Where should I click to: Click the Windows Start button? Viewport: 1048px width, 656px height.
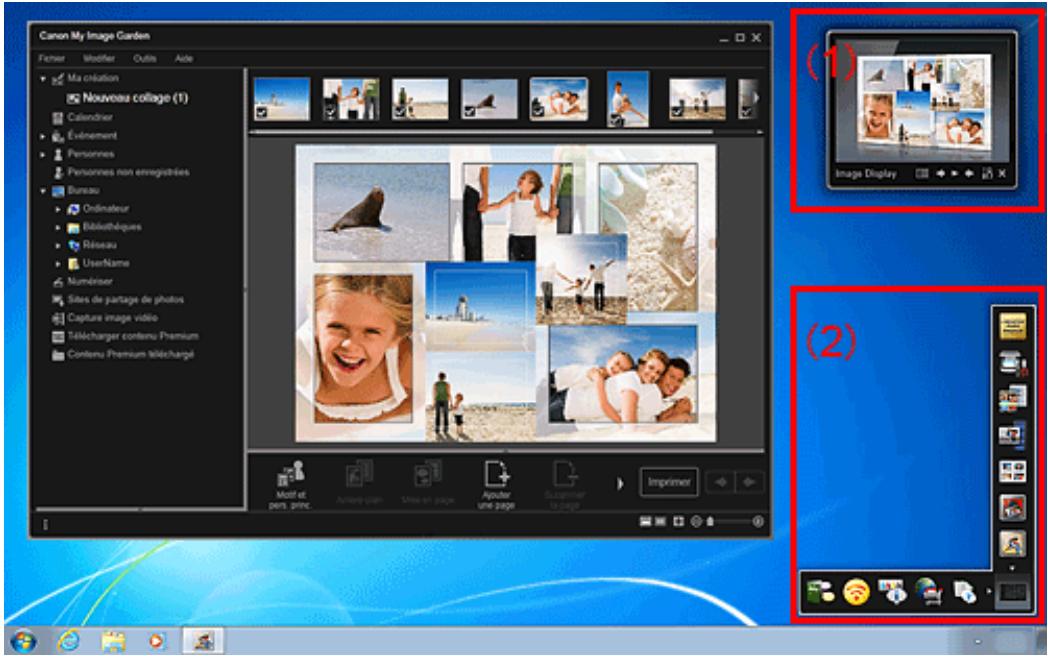[x=24, y=641]
